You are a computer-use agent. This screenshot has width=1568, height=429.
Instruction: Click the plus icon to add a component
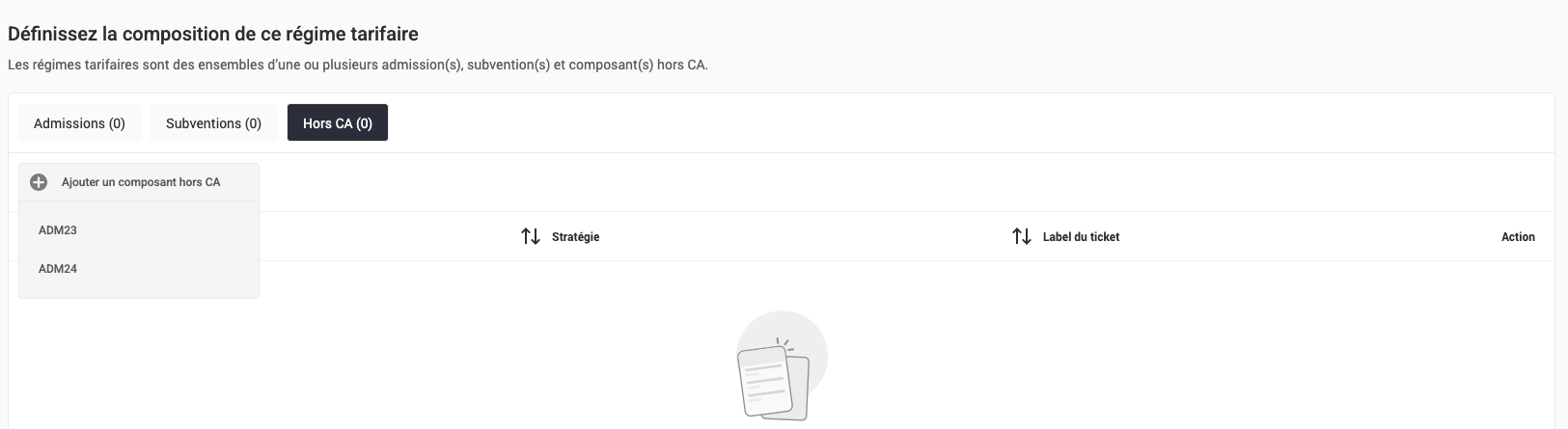(x=39, y=182)
